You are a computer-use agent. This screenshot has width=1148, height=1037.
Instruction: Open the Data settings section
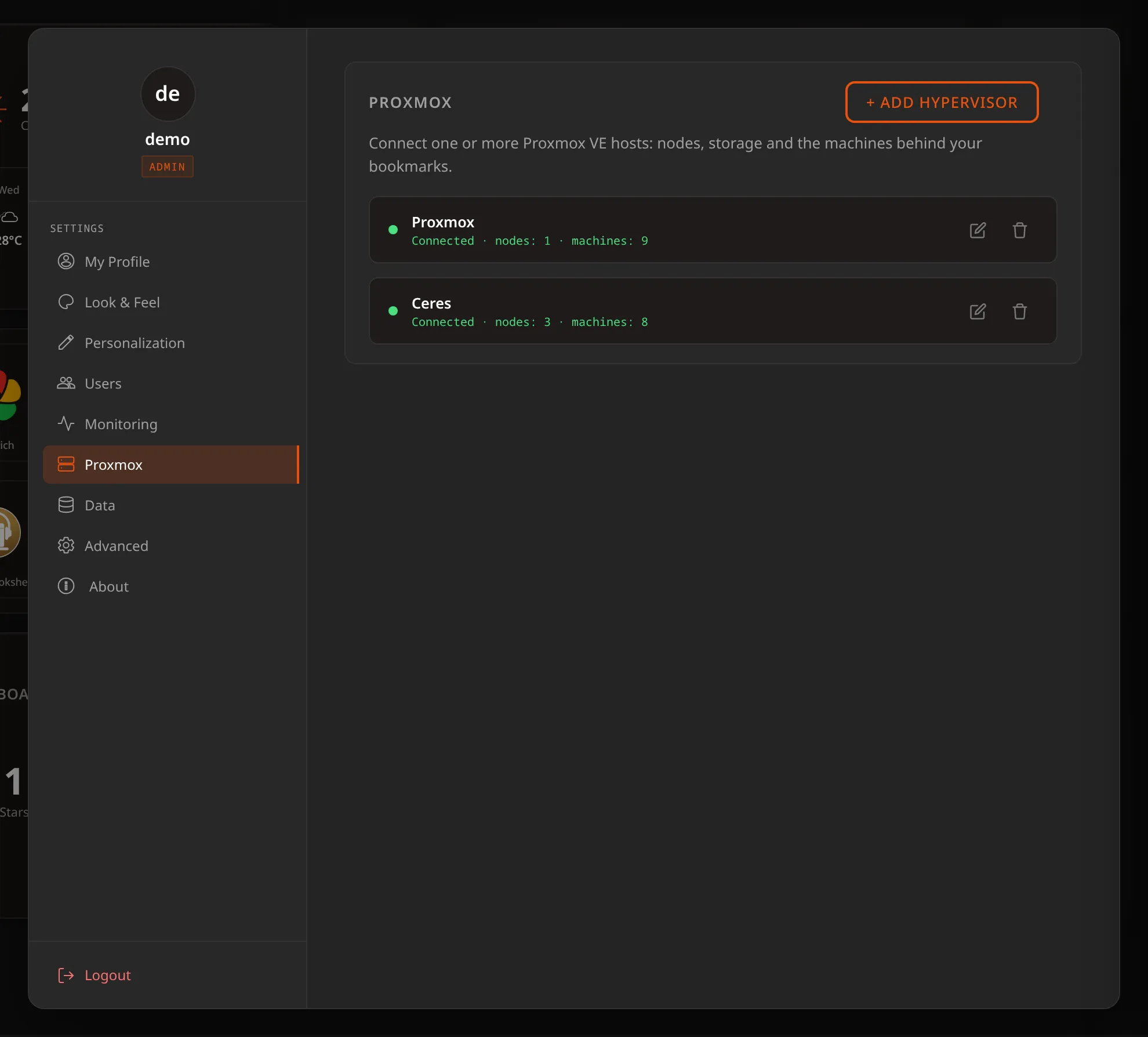pos(170,505)
